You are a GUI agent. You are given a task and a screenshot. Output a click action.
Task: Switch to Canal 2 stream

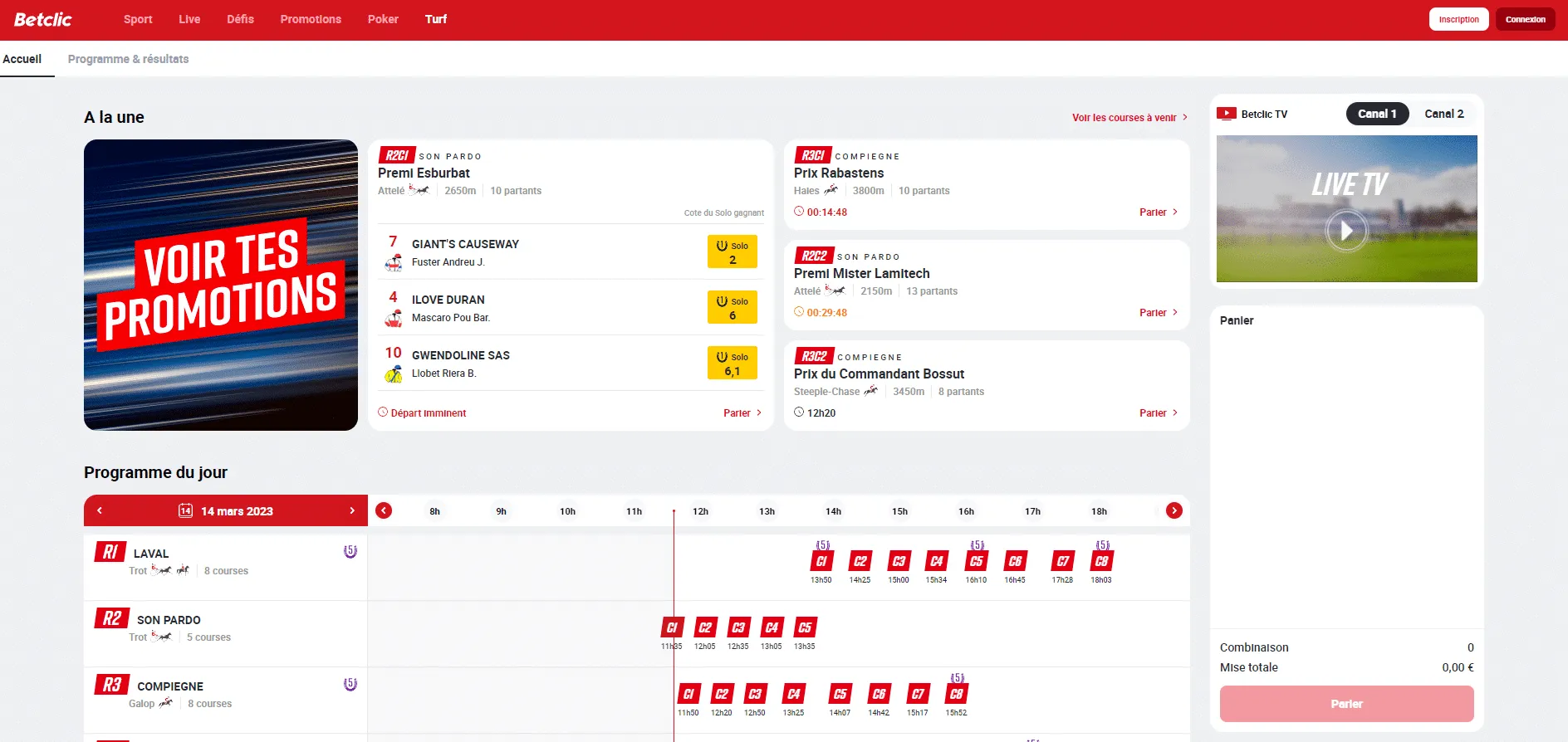1443,114
